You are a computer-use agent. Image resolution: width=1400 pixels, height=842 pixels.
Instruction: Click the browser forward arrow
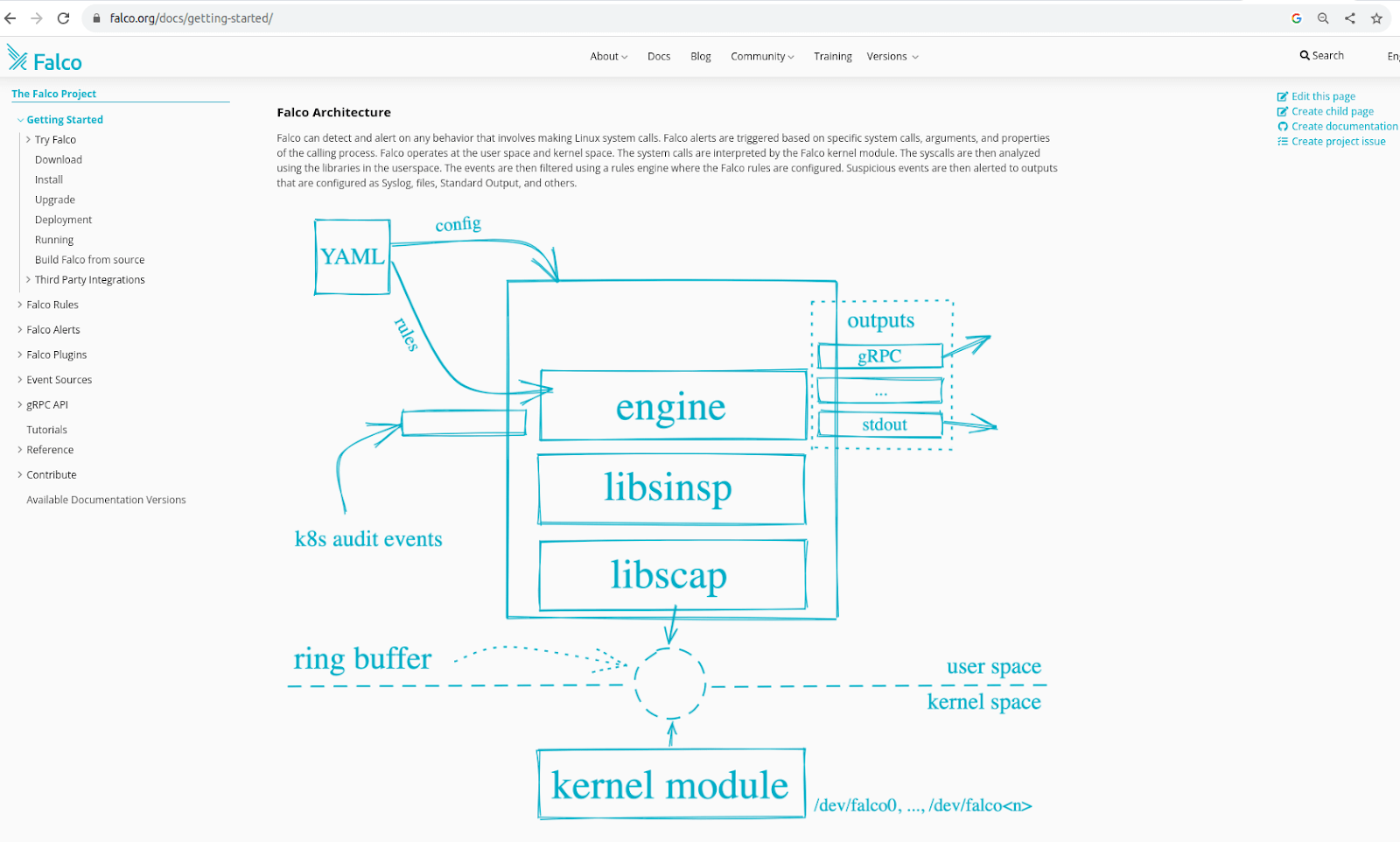coord(37,18)
